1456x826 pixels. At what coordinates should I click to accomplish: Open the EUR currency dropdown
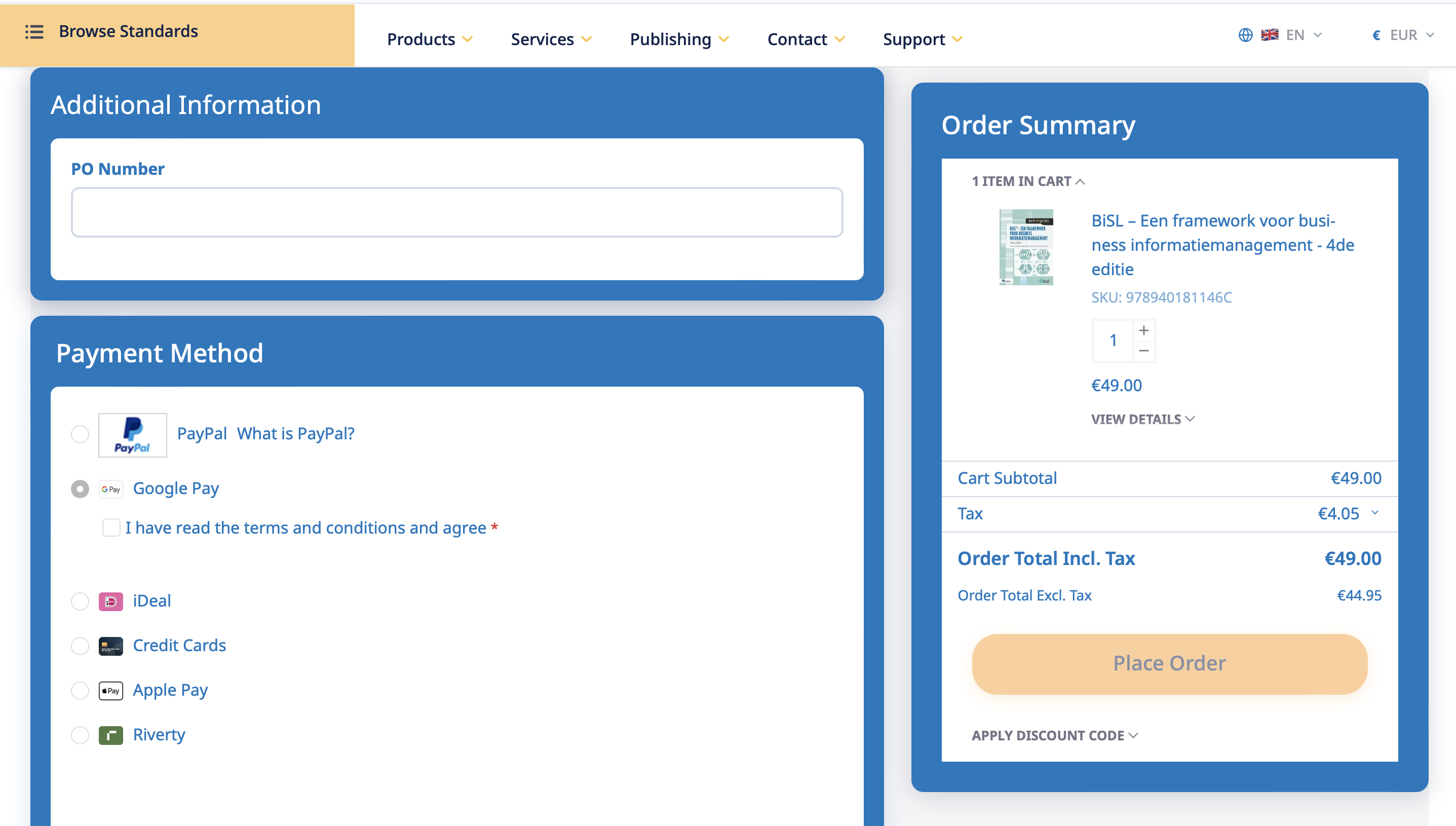(1404, 35)
